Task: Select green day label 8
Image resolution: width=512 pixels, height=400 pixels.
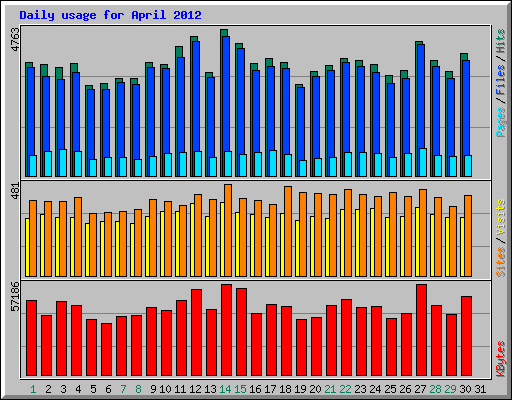Action: tap(138, 389)
